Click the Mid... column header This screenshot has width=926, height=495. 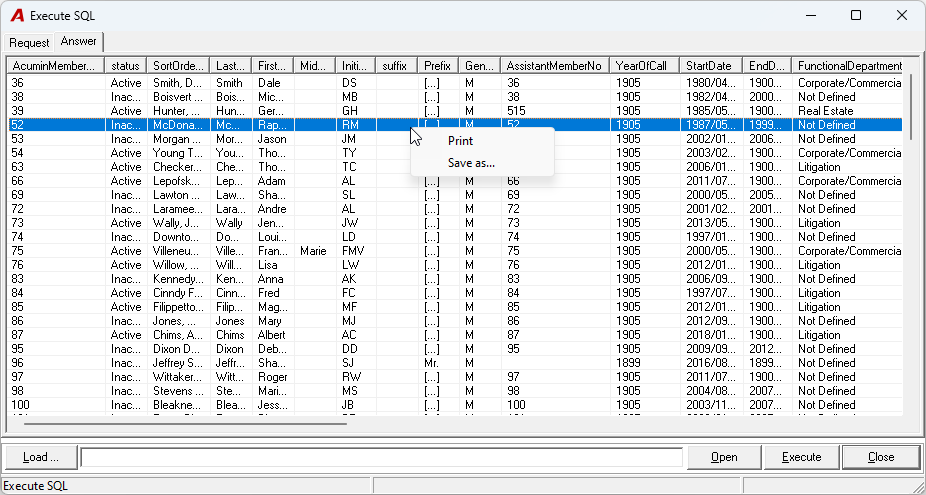[314, 66]
